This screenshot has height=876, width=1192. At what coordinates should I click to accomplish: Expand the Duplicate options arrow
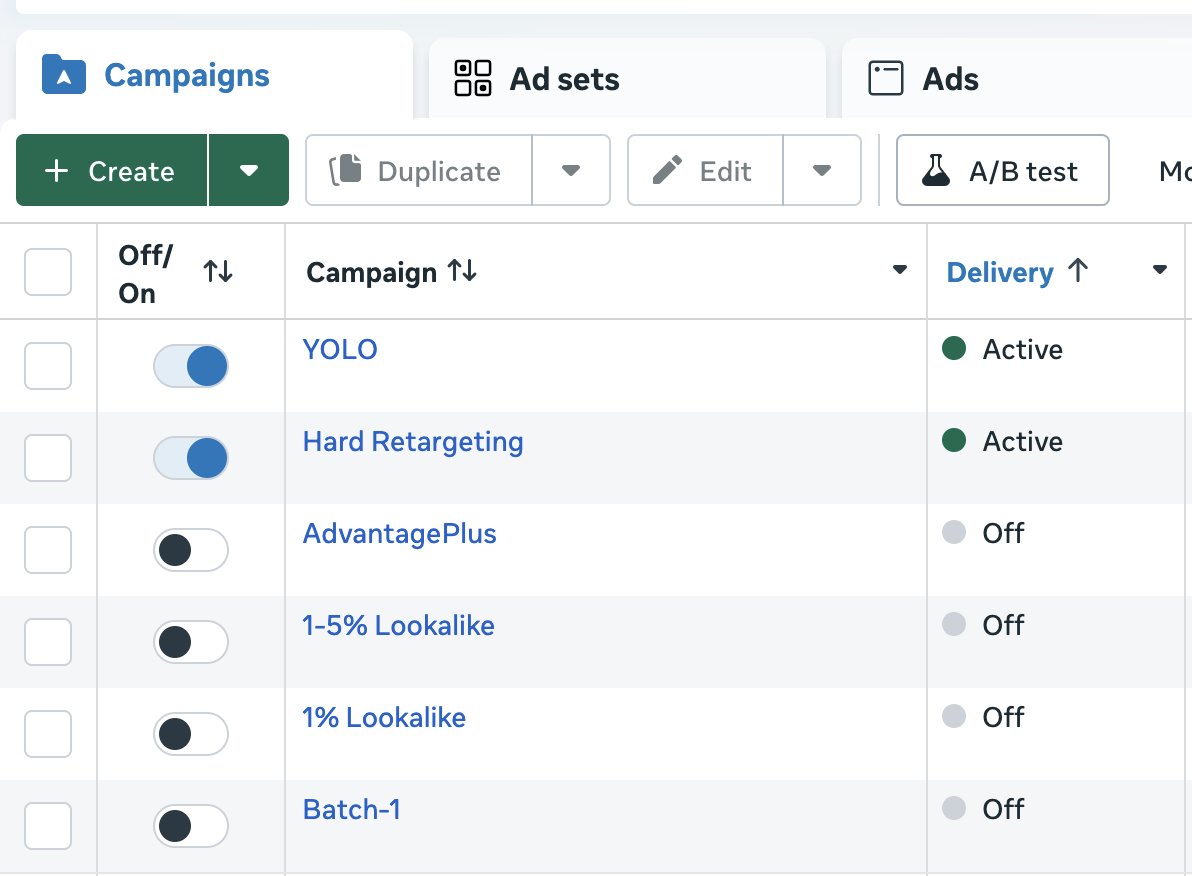coord(571,170)
